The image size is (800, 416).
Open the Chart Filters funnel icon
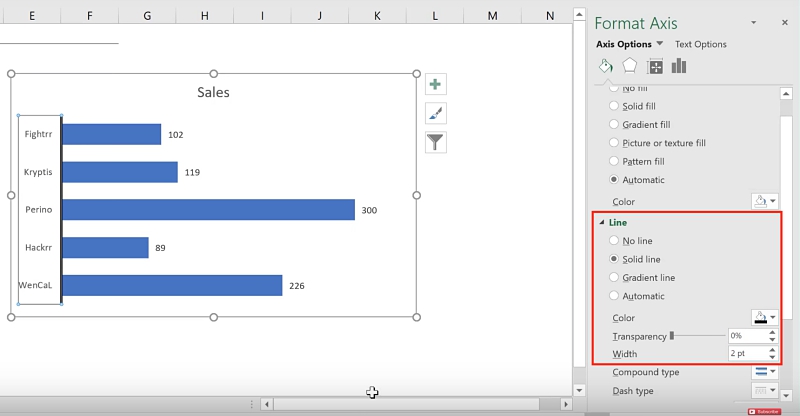tap(435, 142)
